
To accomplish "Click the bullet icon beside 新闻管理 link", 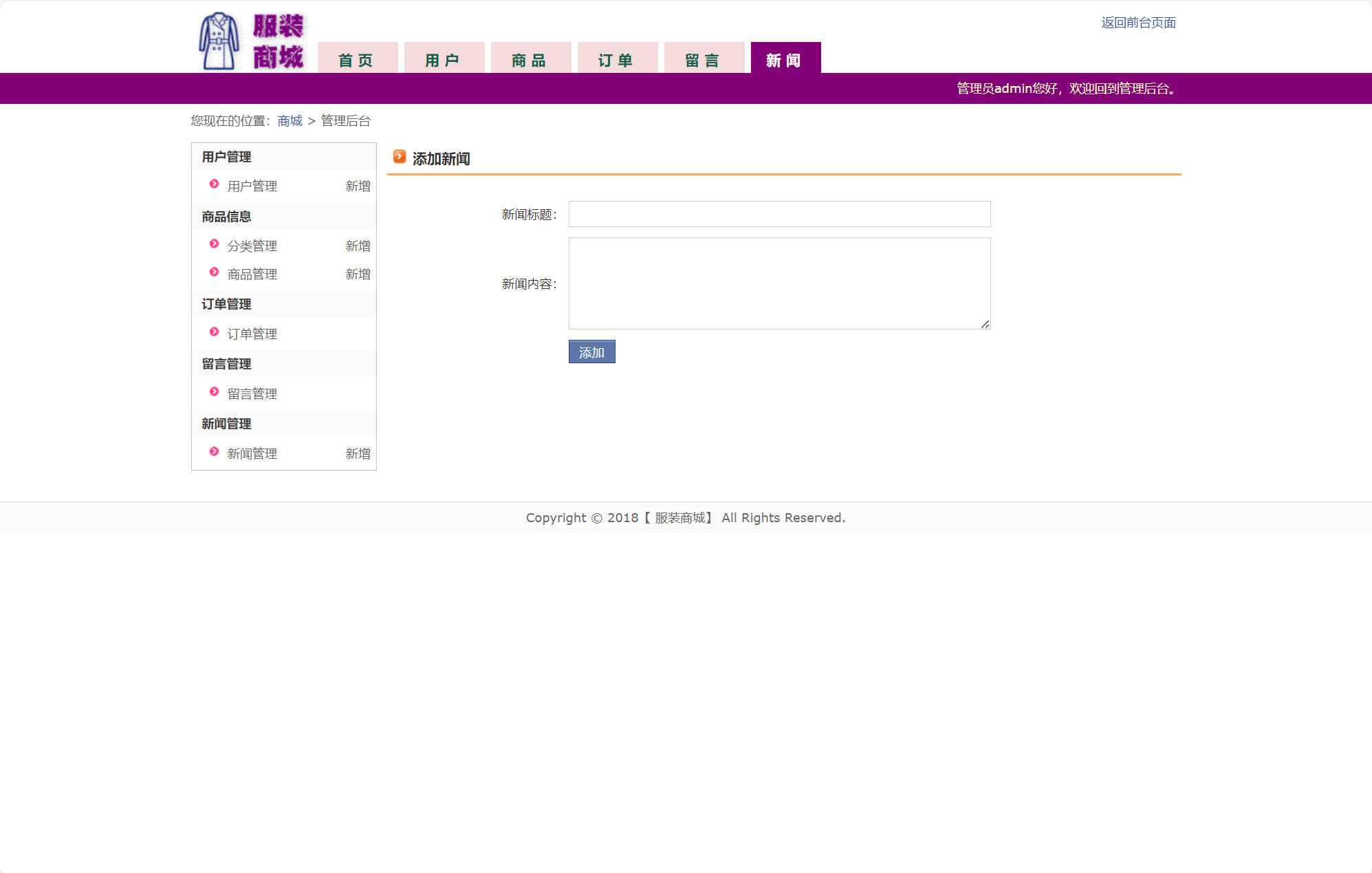I will coord(214,452).
